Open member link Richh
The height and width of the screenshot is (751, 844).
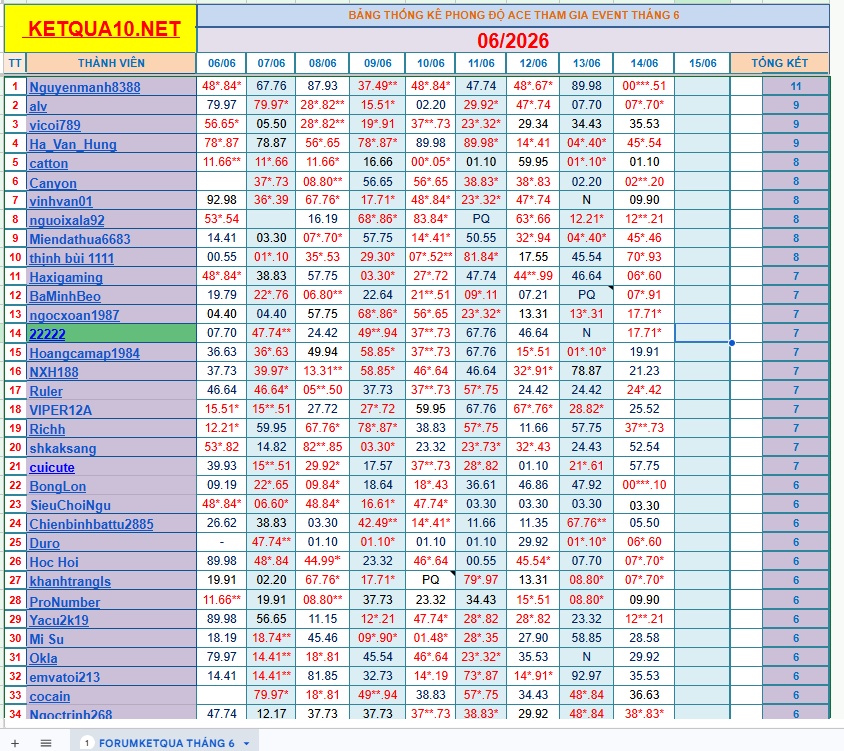coord(47,429)
